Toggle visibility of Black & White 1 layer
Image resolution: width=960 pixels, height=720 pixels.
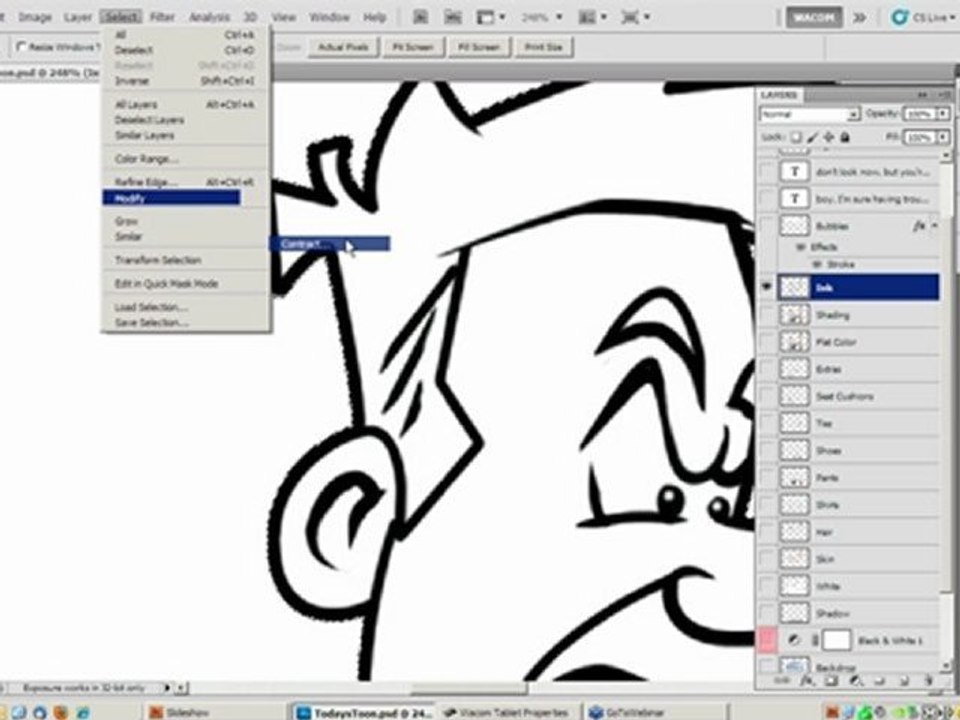click(767, 640)
